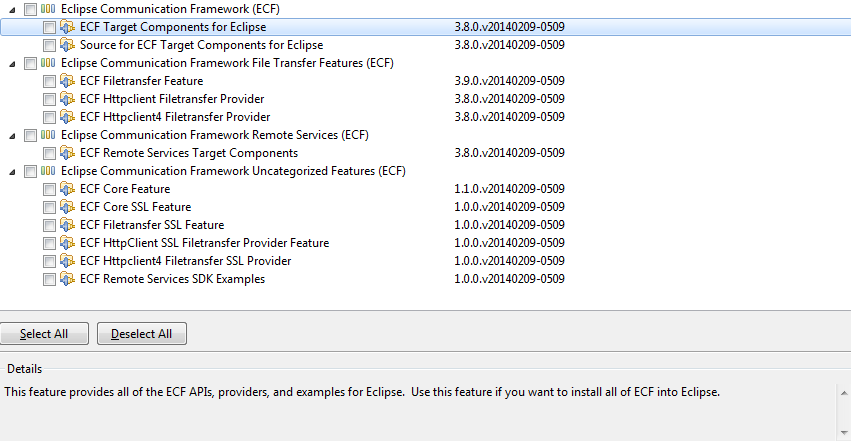Collapse the Remote Services (ECF) category
The height and width of the screenshot is (441, 851).
pos(12,136)
